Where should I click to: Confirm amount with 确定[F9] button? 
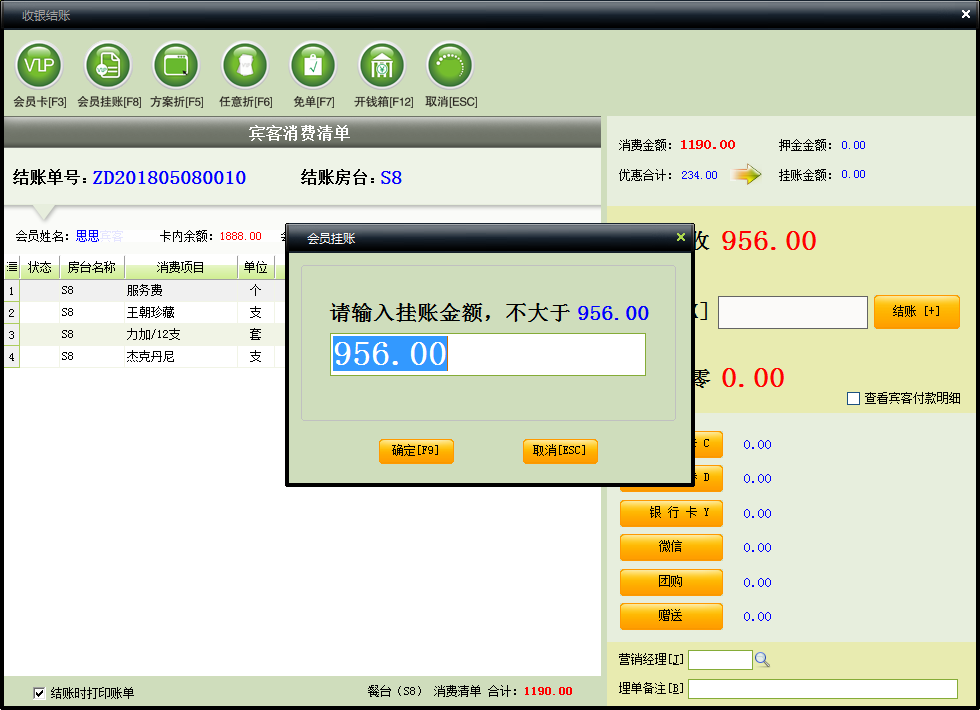416,451
